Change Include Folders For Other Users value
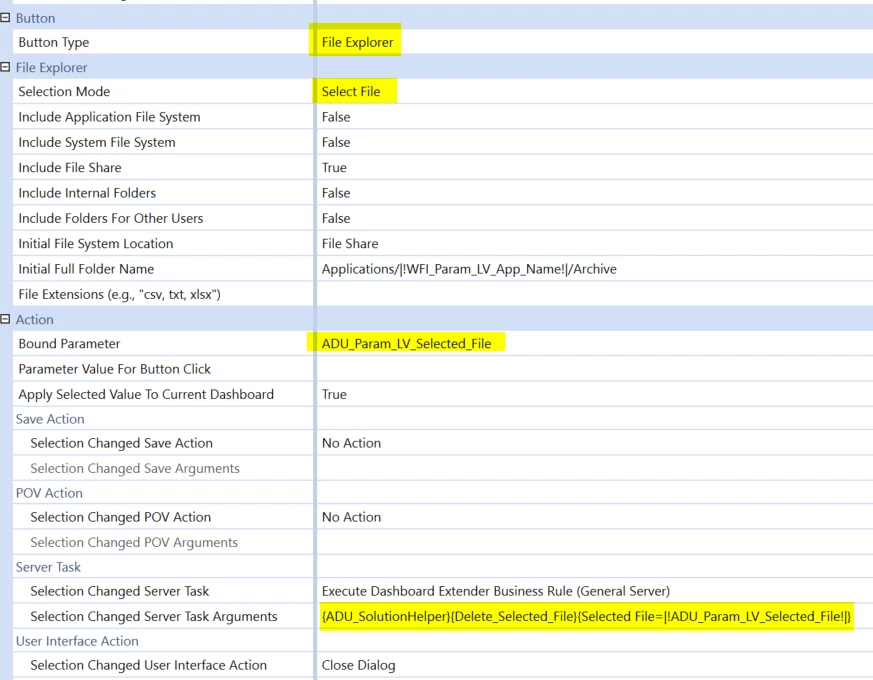Viewport: 873px width, 680px height. (x=595, y=218)
